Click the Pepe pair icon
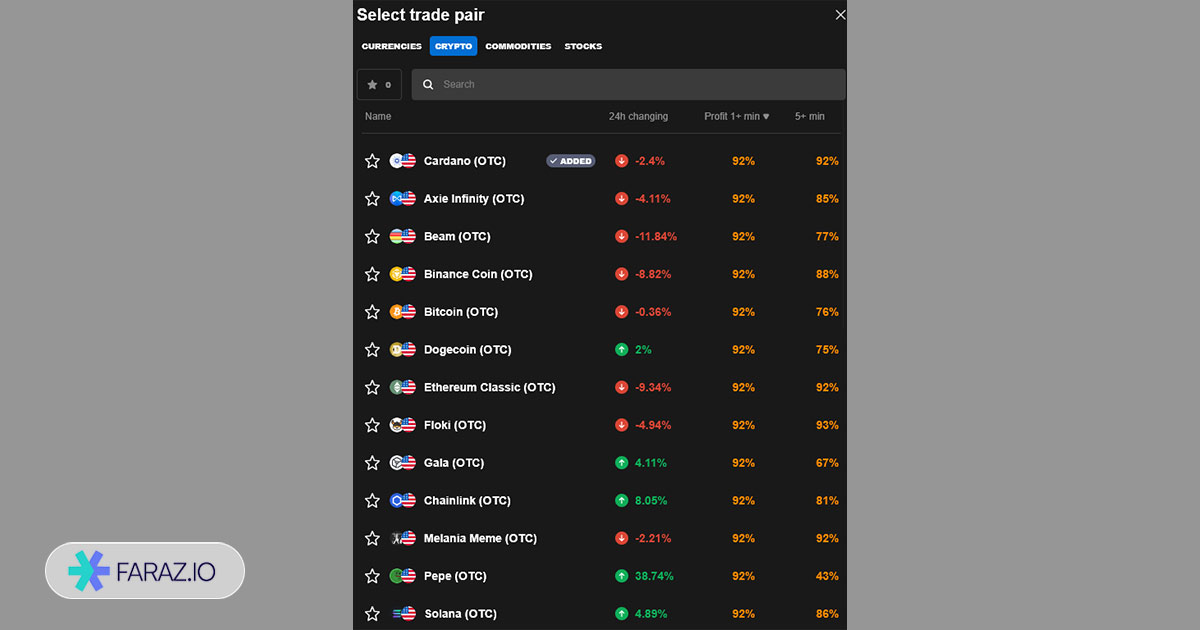This screenshot has width=1200, height=630. (402, 576)
